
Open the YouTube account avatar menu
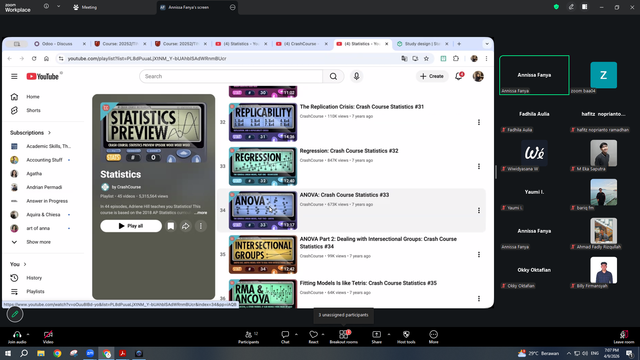tap(478, 76)
